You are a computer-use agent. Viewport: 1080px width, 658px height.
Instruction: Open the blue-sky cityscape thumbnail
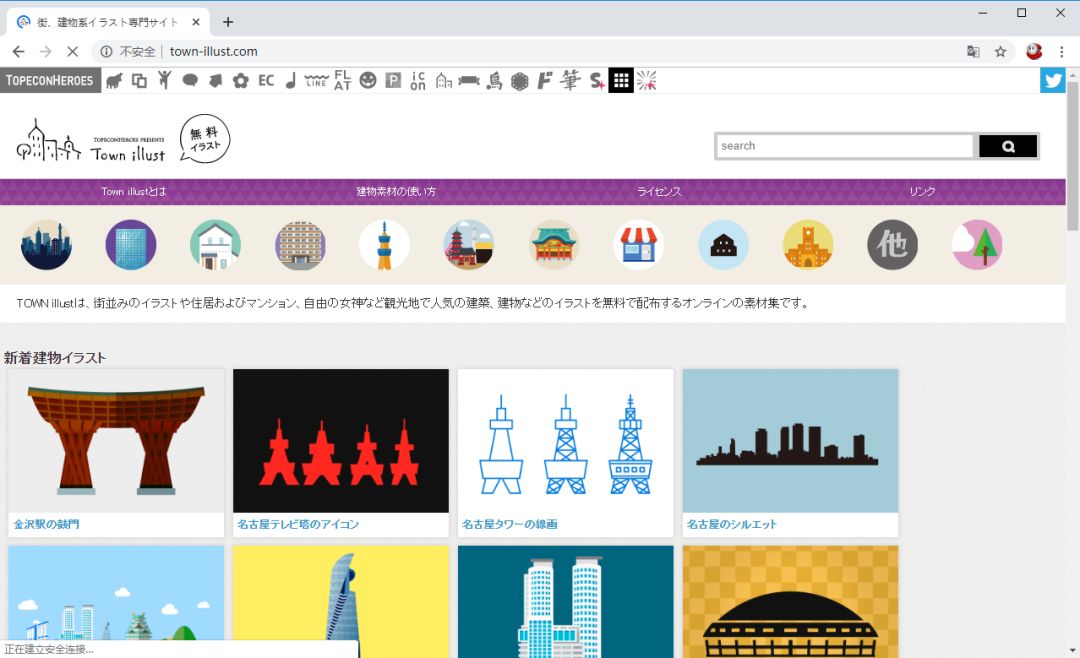(x=116, y=593)
